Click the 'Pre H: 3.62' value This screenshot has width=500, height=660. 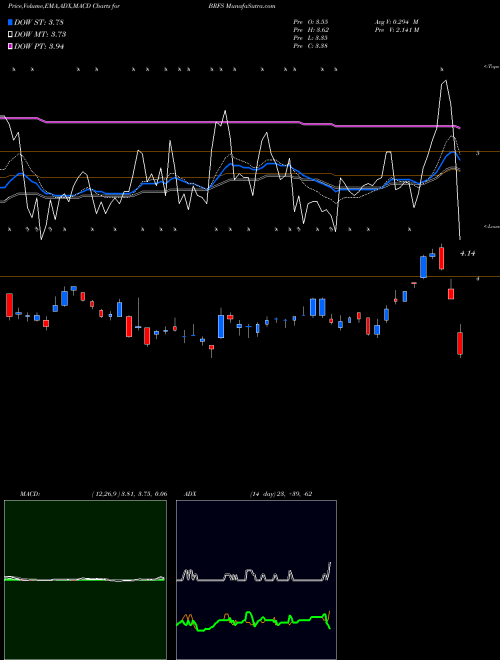click(x=311, y=30)
